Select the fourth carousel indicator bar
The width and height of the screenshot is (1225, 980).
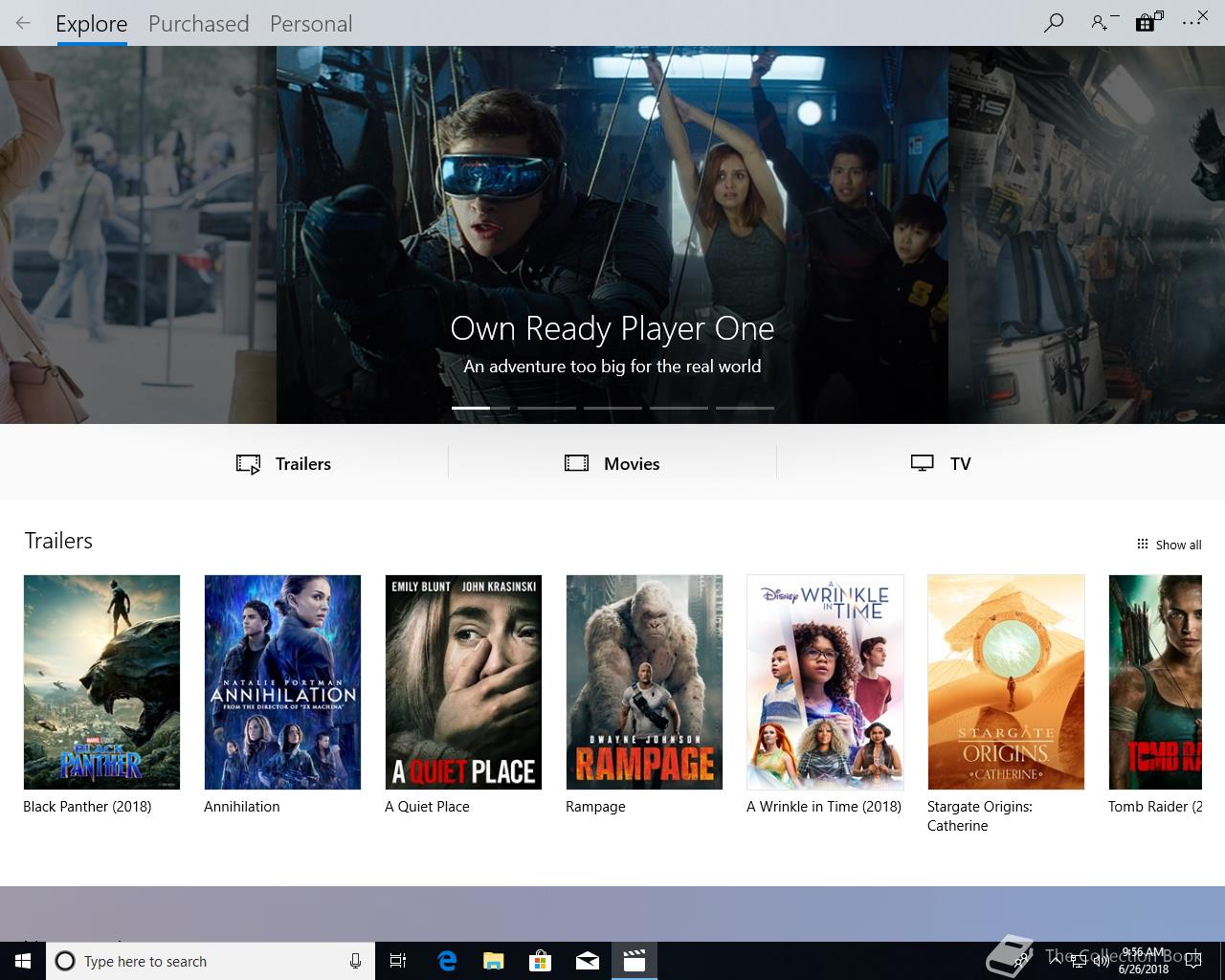tap(679, 408)
